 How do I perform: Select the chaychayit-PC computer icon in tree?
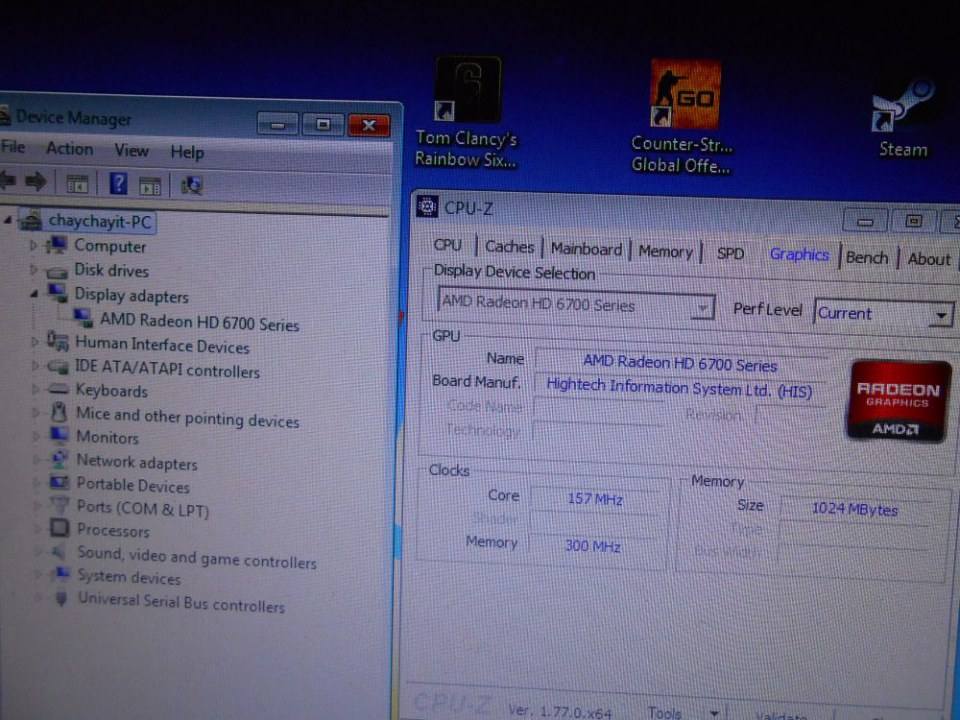(x=31, y=219)
